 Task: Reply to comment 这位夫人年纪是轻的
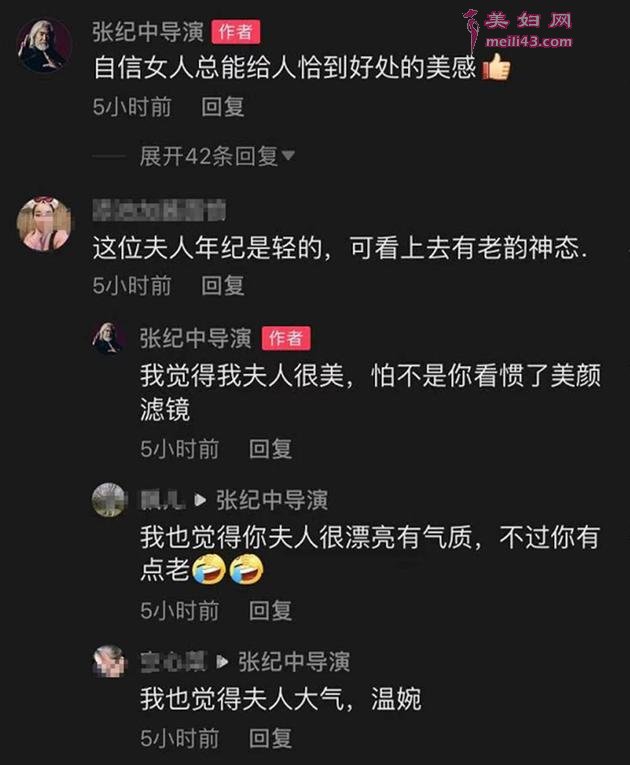click(223, 285)
